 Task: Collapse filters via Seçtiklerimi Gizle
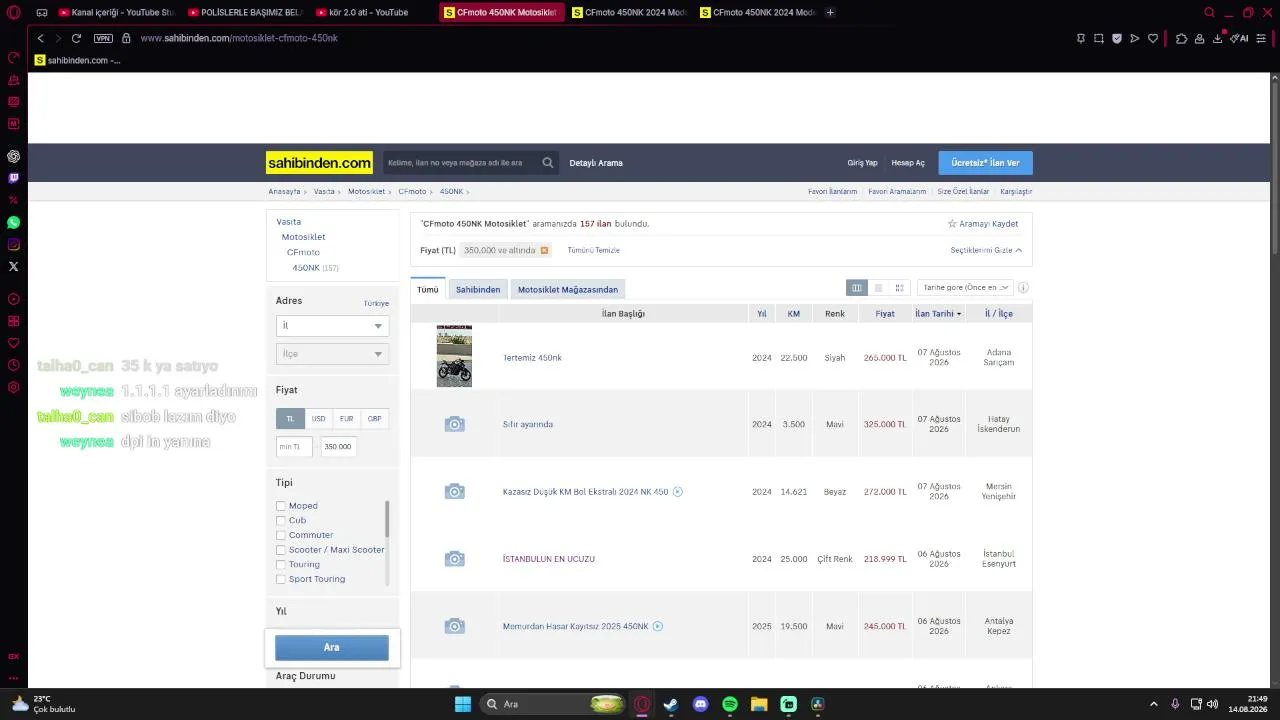click(986, 250)
